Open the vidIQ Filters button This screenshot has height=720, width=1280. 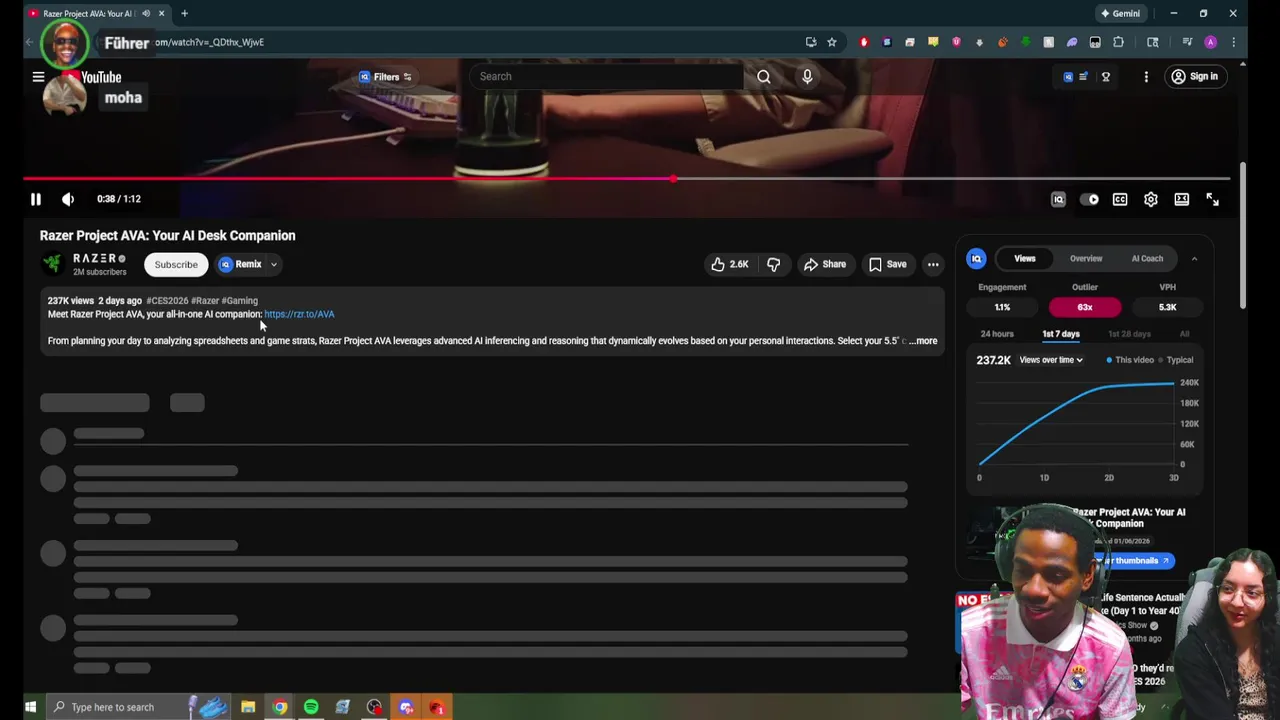pyautogui.click(x=385, y=77)
